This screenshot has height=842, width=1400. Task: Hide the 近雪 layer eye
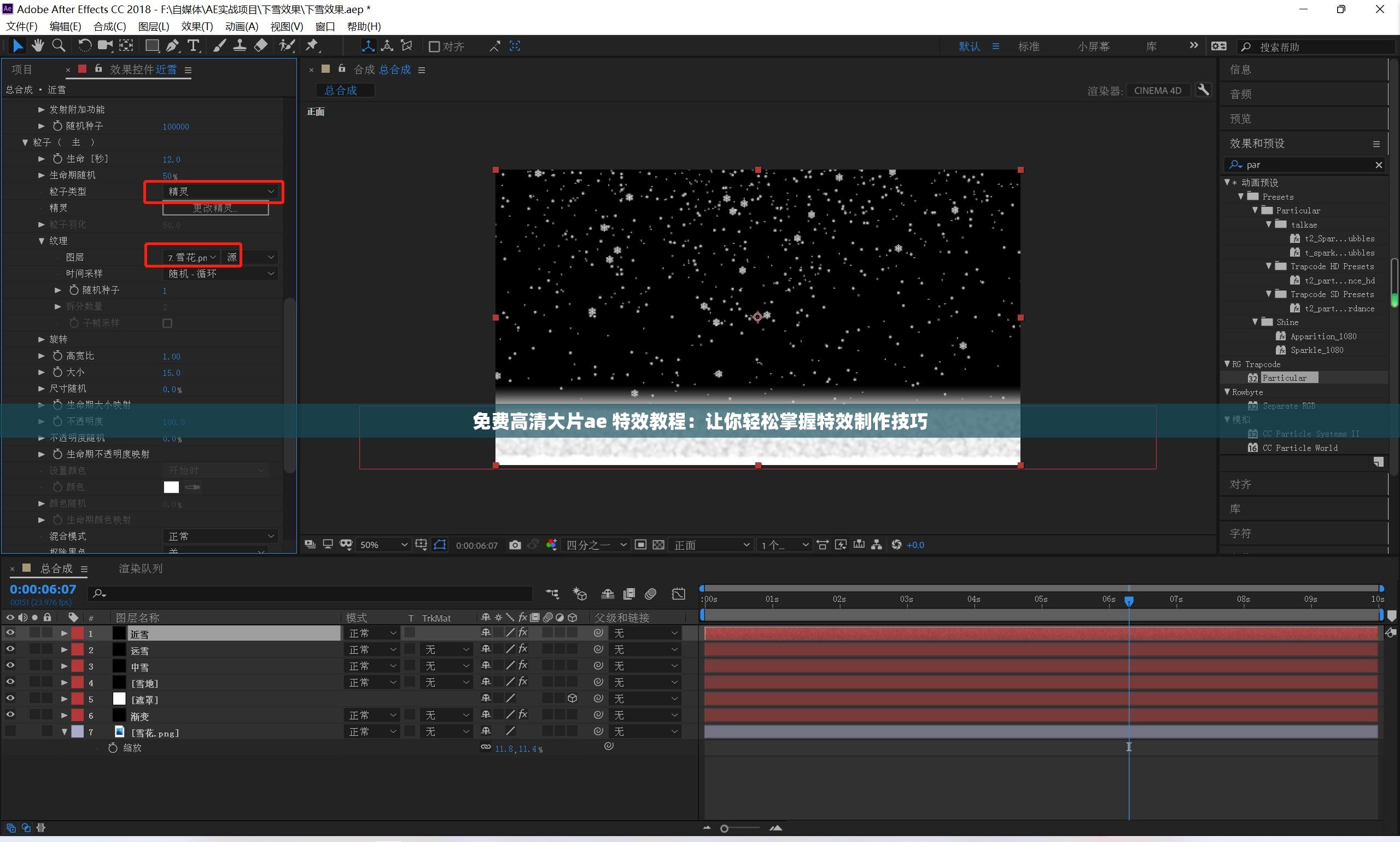(x=10, y=632)
